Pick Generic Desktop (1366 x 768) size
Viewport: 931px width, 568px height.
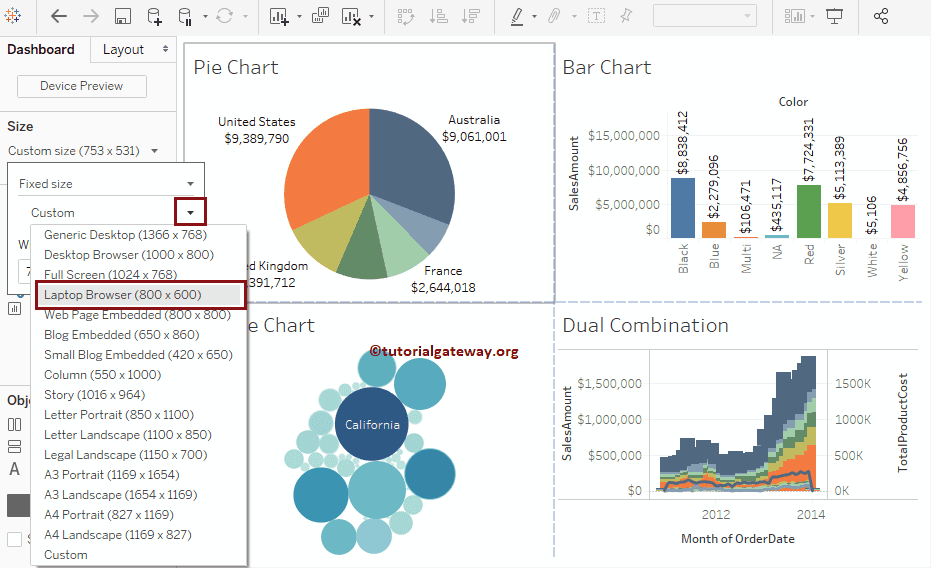(125, 235)
